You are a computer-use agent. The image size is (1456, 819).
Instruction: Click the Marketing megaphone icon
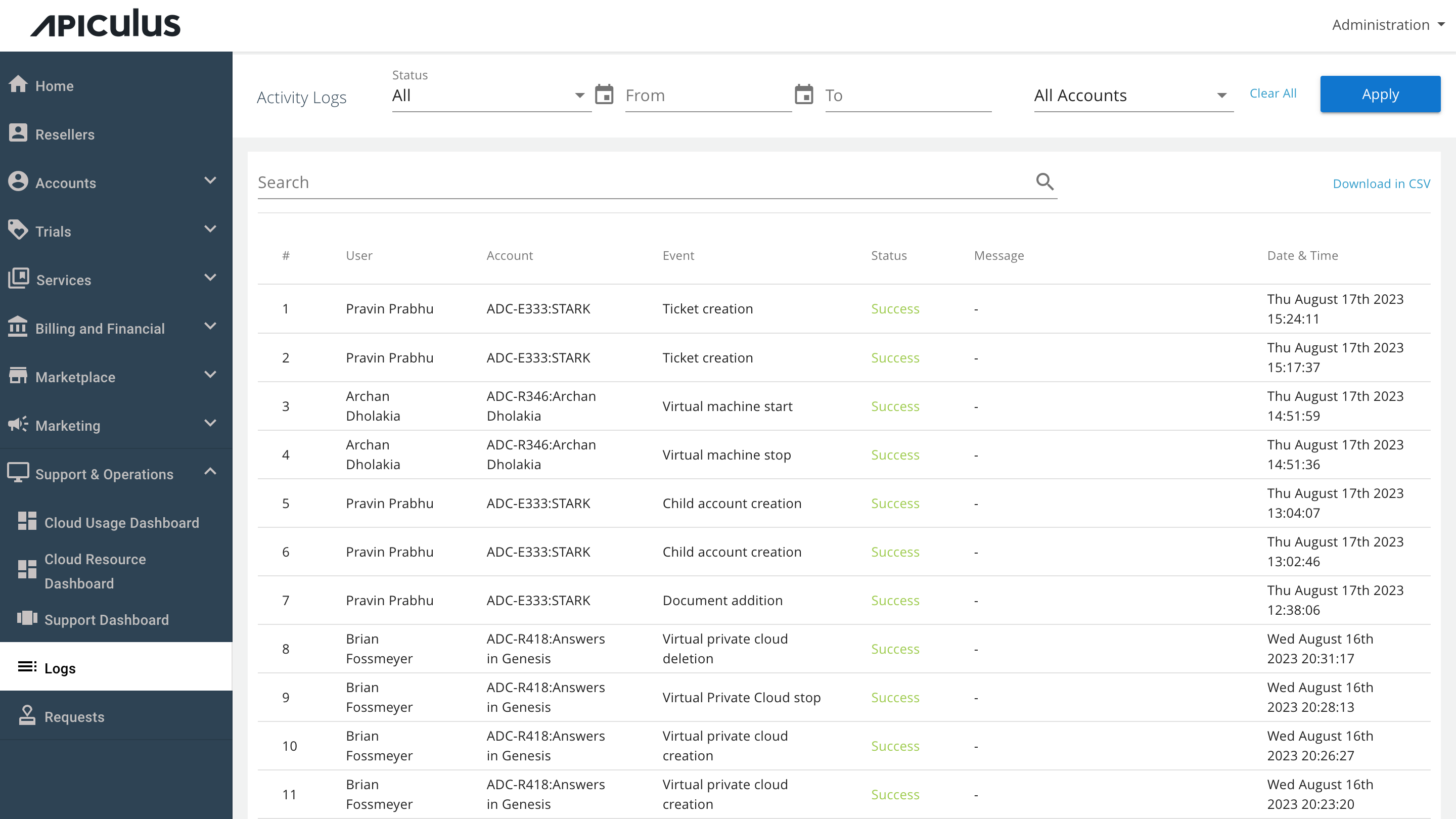click(x=18, y=424)
